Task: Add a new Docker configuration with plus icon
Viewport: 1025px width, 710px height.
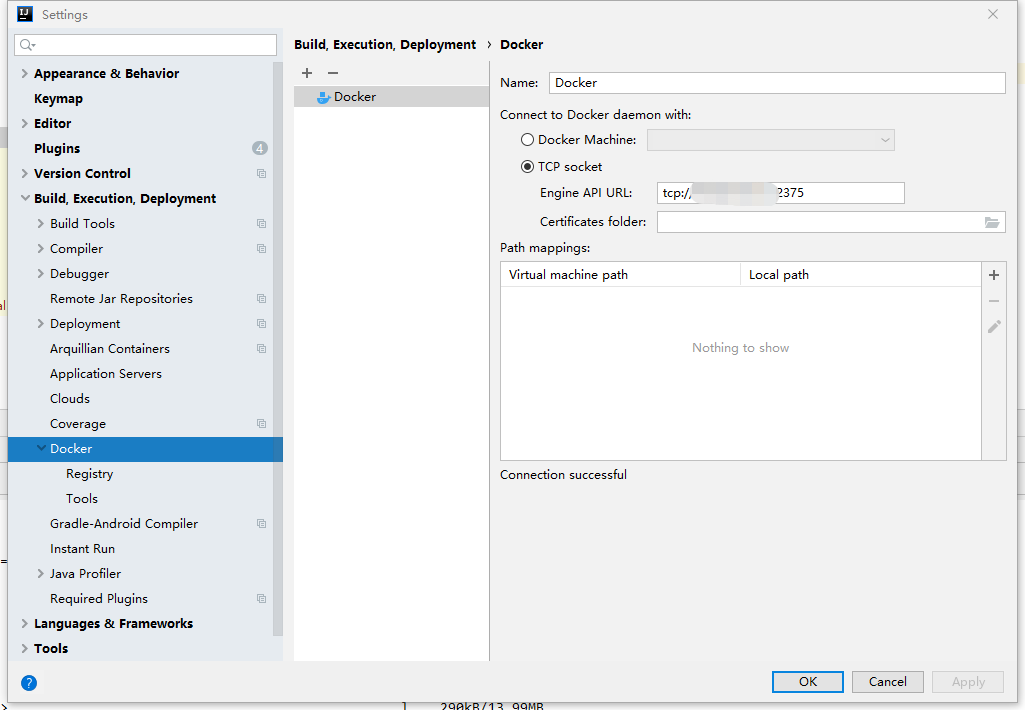Action: click(x=307, y=73)
